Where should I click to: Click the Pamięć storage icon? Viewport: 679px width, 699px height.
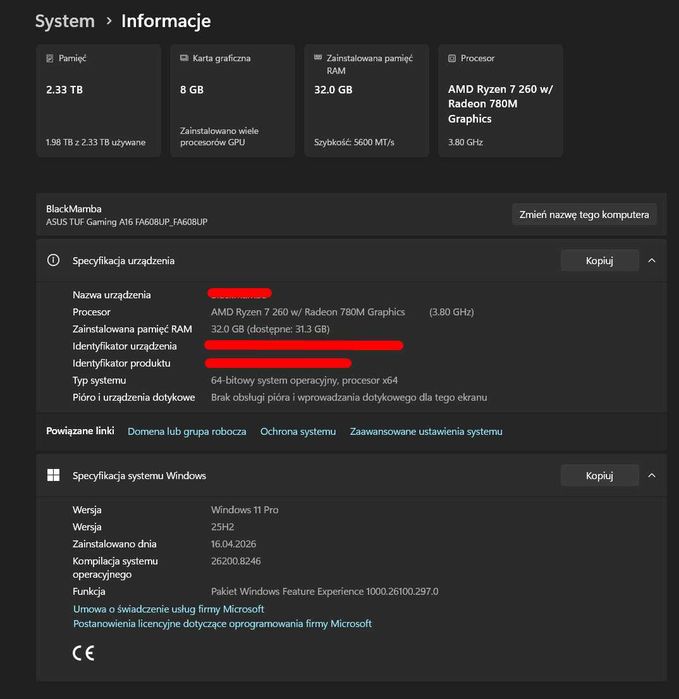tap(49, 58)
